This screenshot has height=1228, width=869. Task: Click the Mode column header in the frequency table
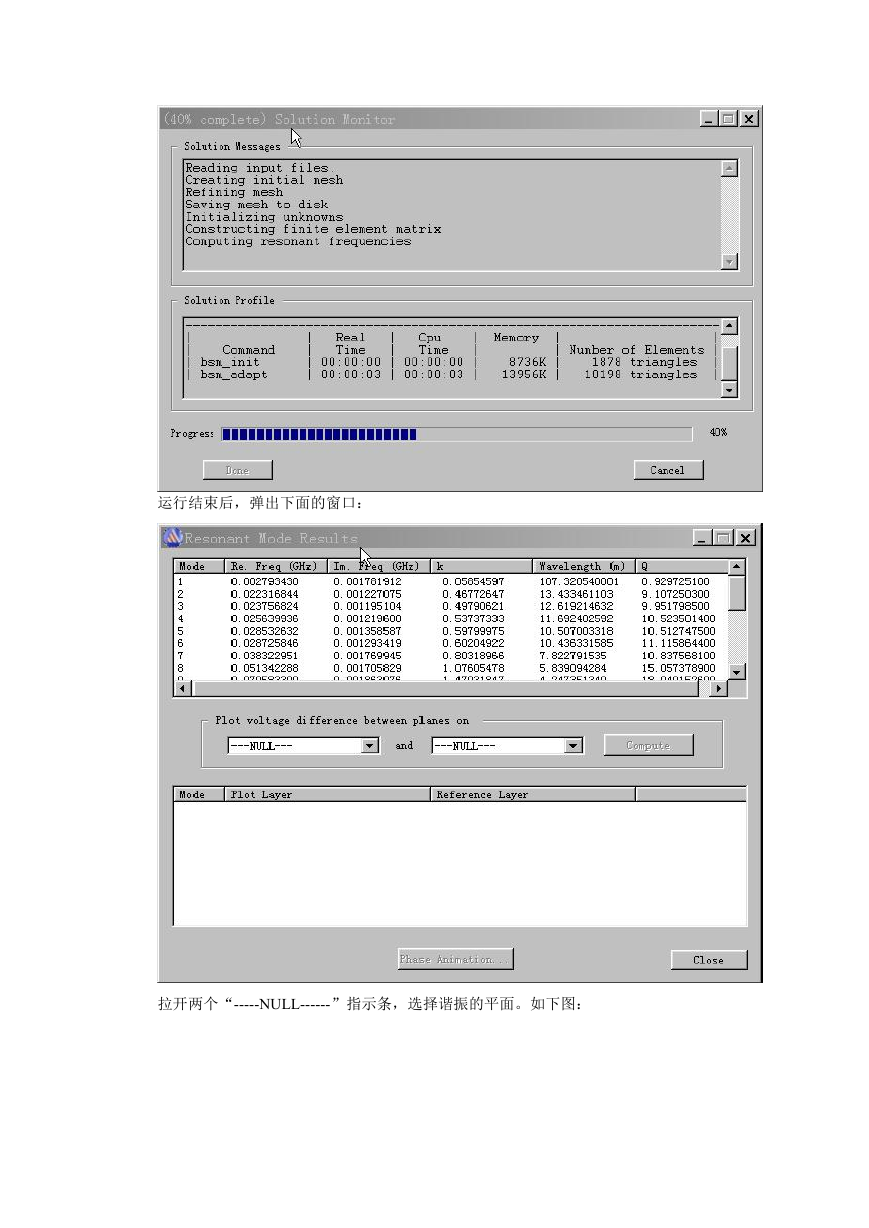pyautogui.click(x=200, y=566)
